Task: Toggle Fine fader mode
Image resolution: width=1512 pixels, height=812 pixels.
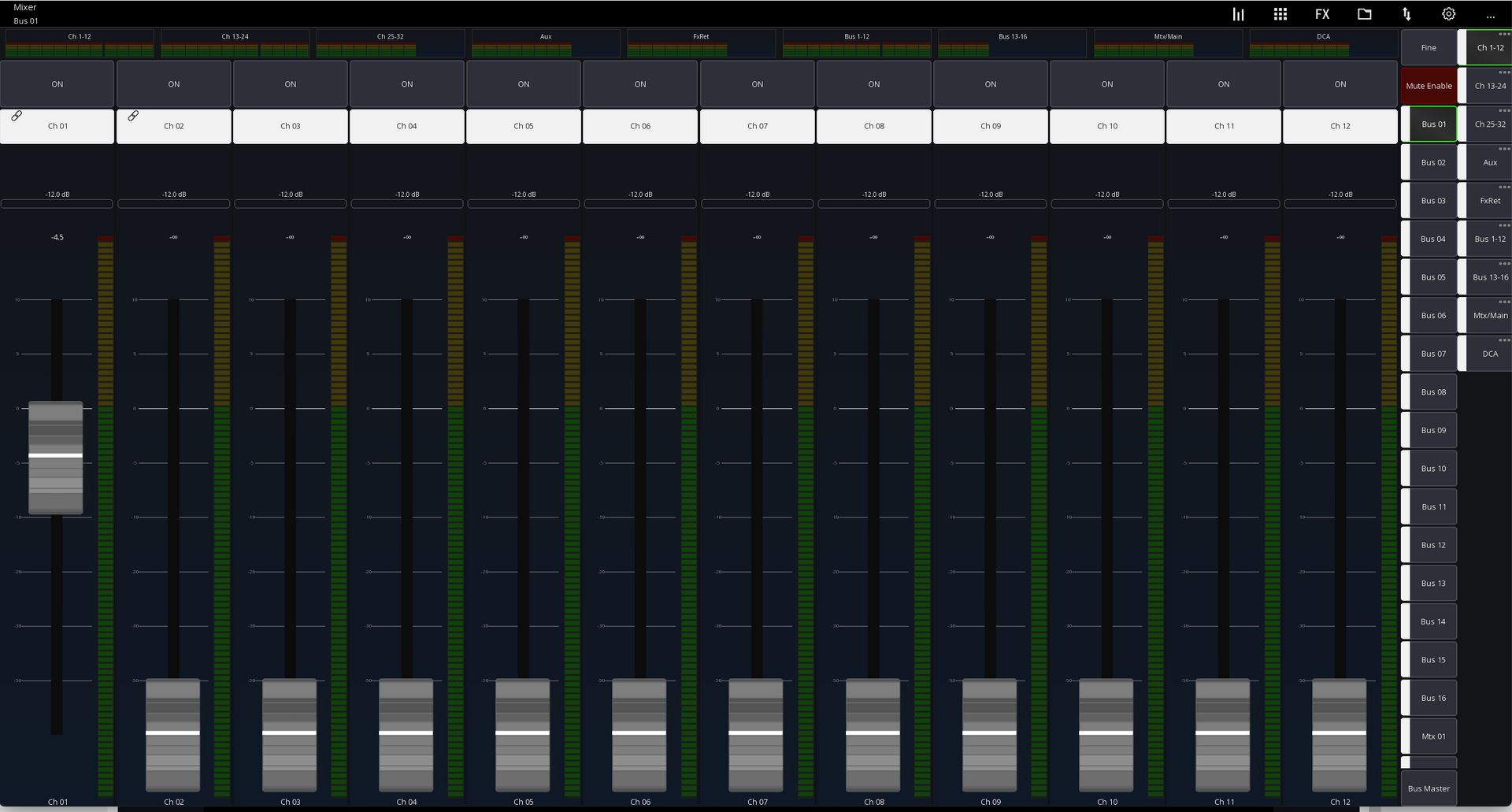Action: [x=1429, y=48]
